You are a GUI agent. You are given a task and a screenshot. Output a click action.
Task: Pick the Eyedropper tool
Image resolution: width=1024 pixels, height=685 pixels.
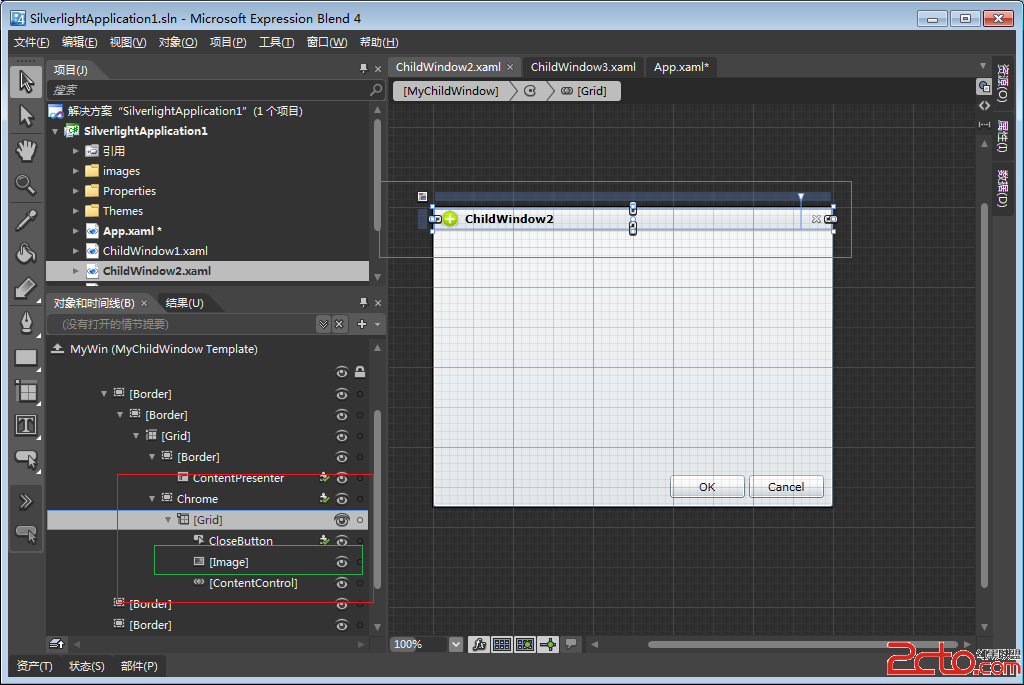point(26,220)
